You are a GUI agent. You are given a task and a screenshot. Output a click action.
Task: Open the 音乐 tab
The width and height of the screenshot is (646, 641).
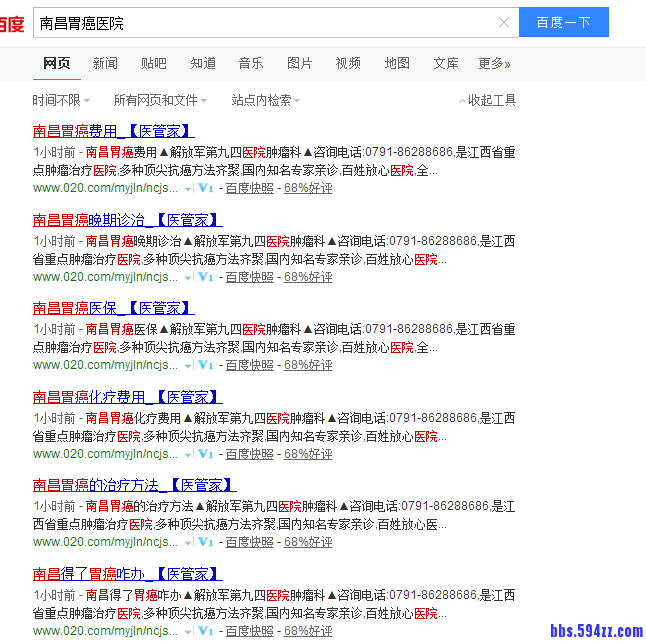pos(251,63)
